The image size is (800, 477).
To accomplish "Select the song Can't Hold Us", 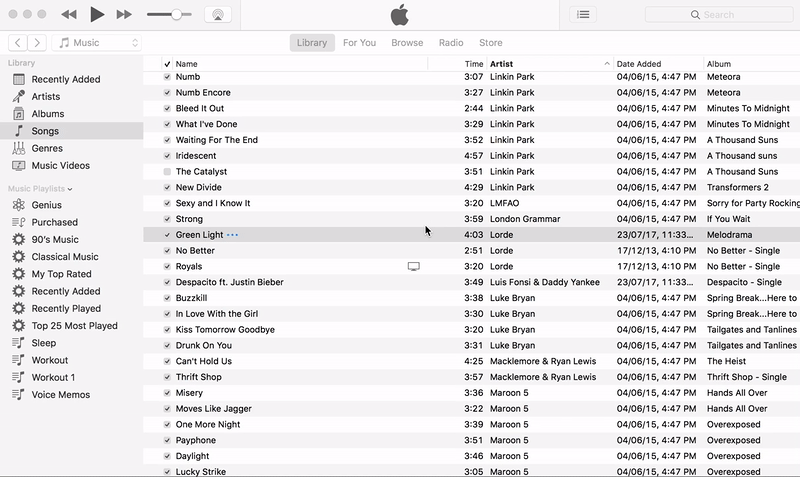I will tap(204, 361).
